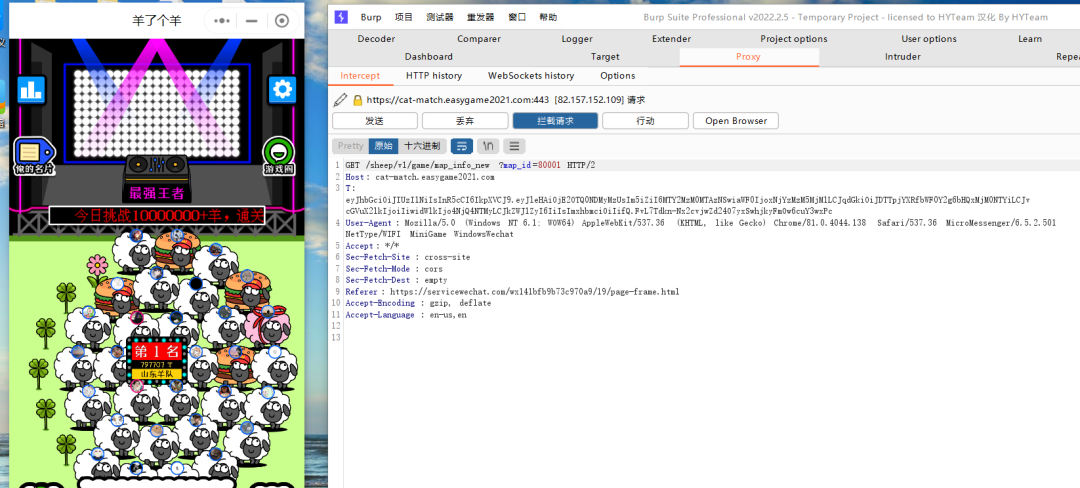Switch to the User options tab
Screen dimensions: 1080x488
coord(928,39)
